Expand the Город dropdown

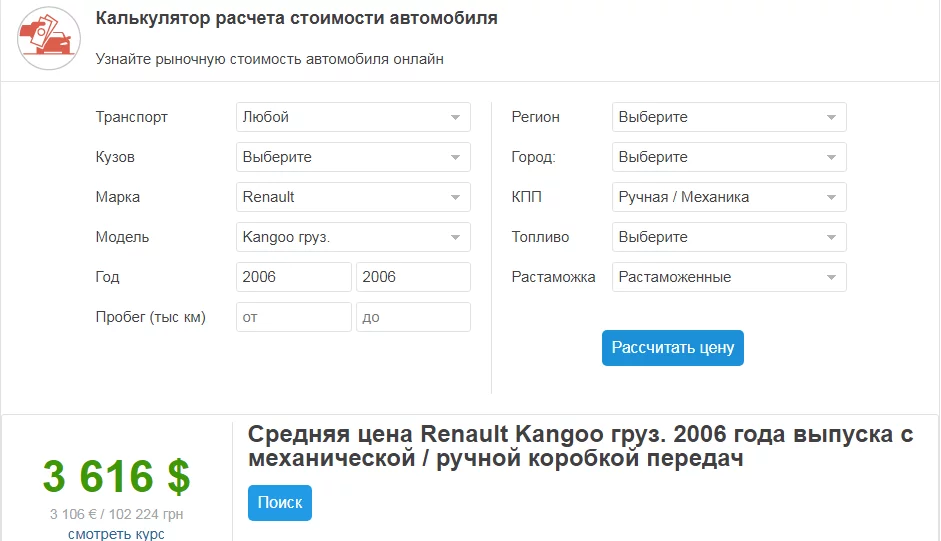pyautogui.click(x=729, y=157)
